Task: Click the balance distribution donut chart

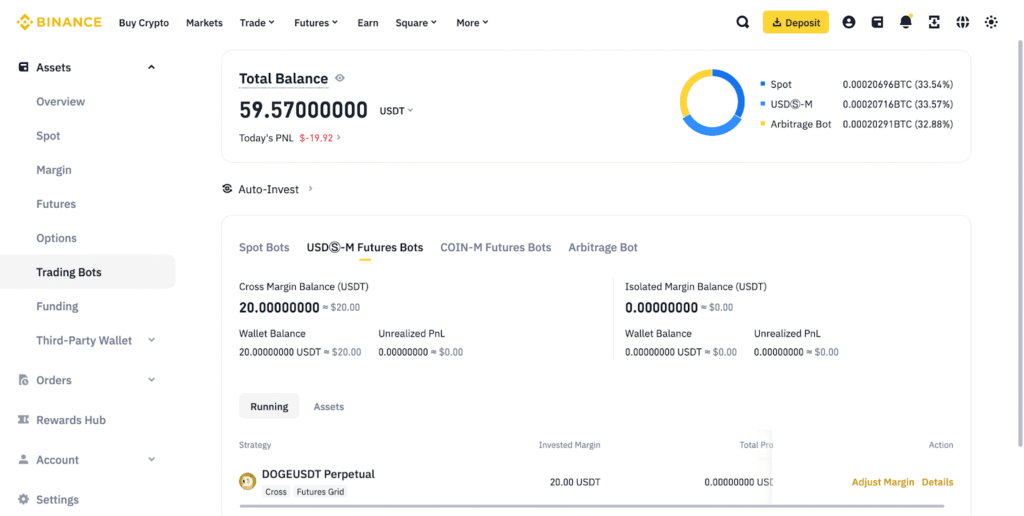Action: 712,103
